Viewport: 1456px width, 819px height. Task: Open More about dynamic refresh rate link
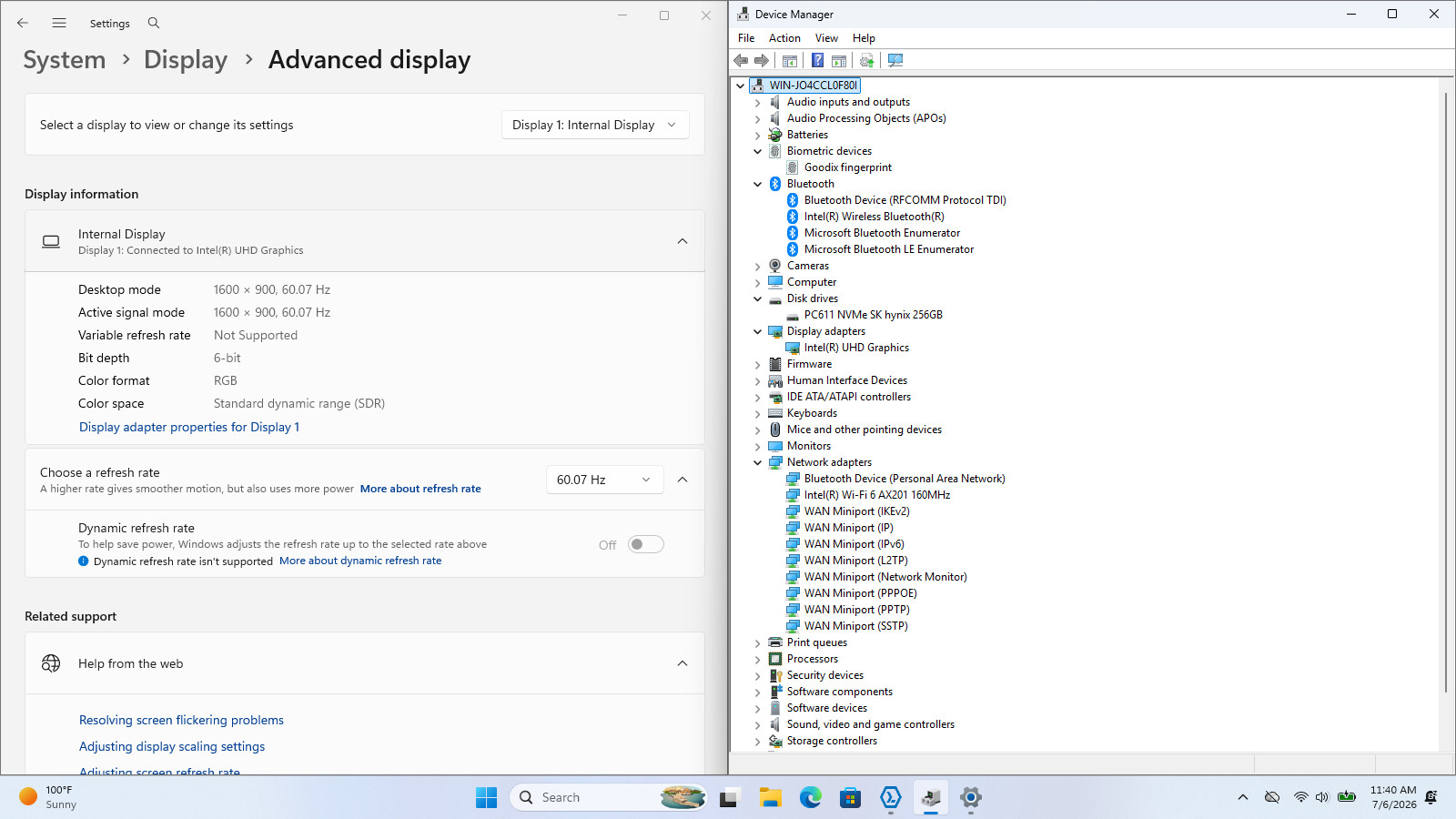point(360,561)
